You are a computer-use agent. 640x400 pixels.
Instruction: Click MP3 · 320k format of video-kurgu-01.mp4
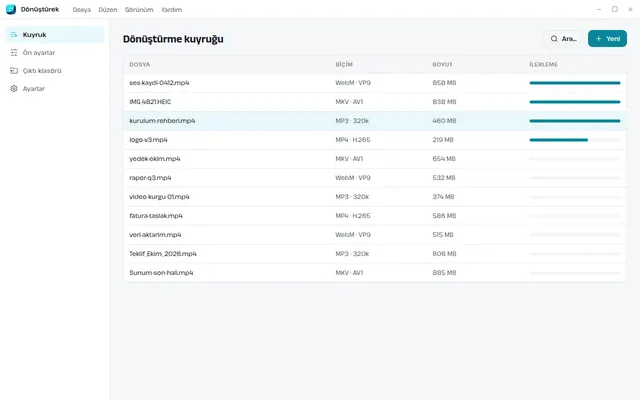point(352,197)
